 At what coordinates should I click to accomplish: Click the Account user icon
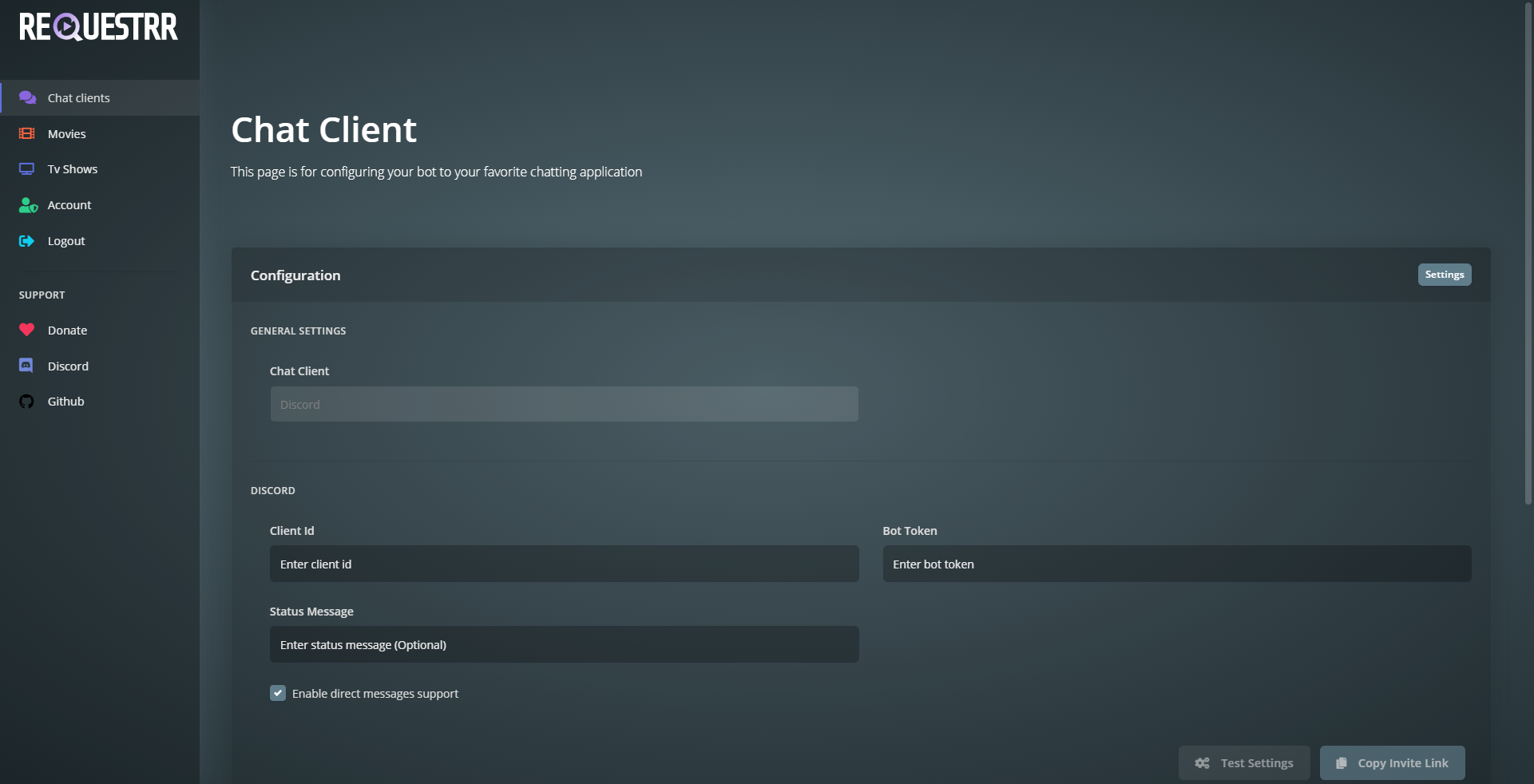(x=28, y=205)
